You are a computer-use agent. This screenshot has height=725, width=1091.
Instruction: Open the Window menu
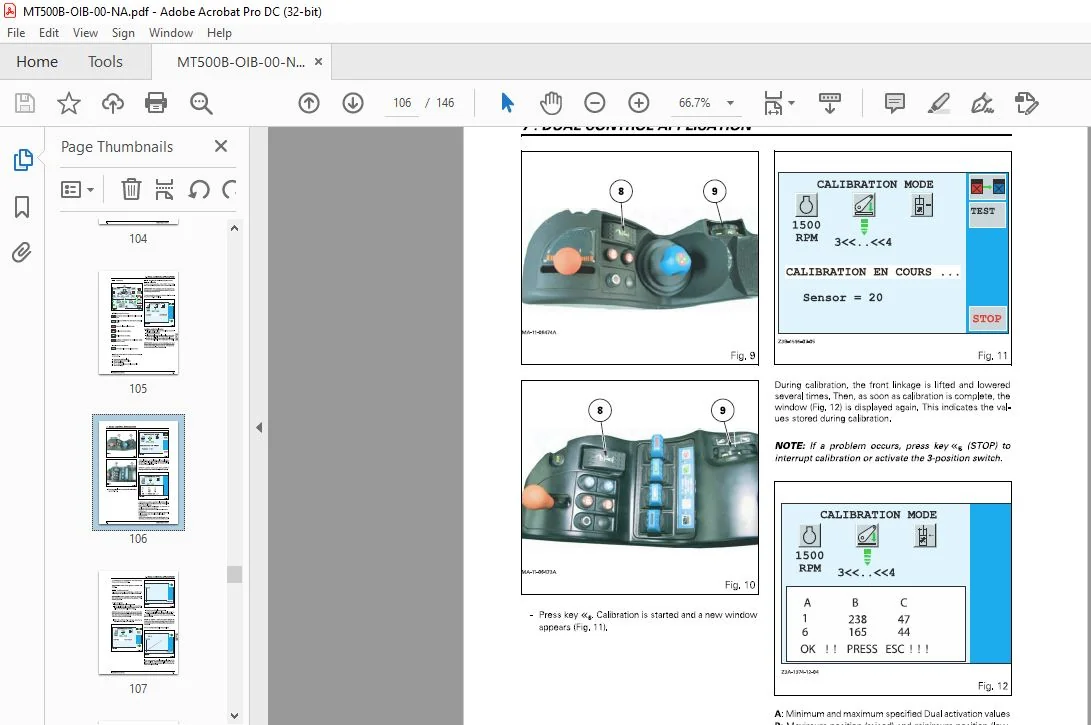tap(170, 33)
